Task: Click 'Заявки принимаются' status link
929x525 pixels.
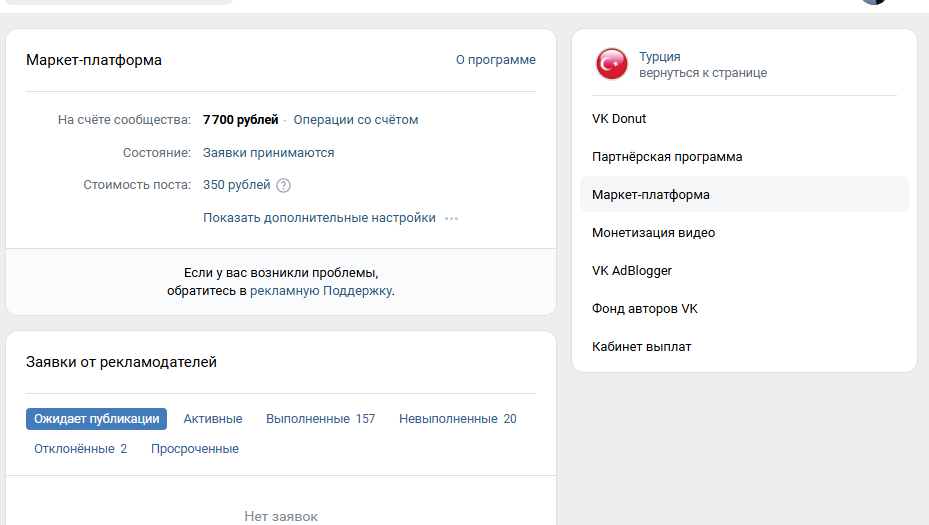Action: pyautogui.click(x=268, y=153)
